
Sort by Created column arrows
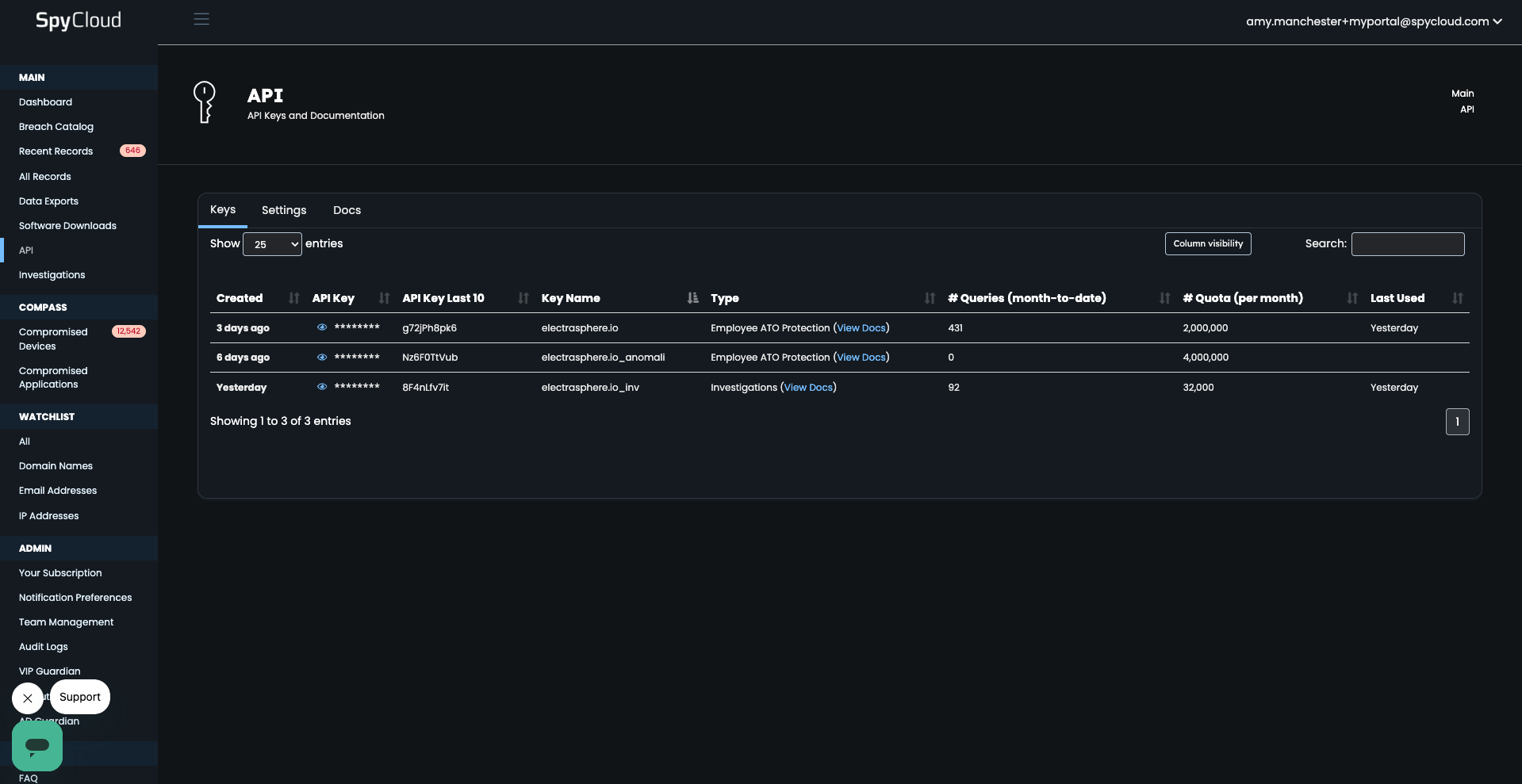(x=294, y=298)
